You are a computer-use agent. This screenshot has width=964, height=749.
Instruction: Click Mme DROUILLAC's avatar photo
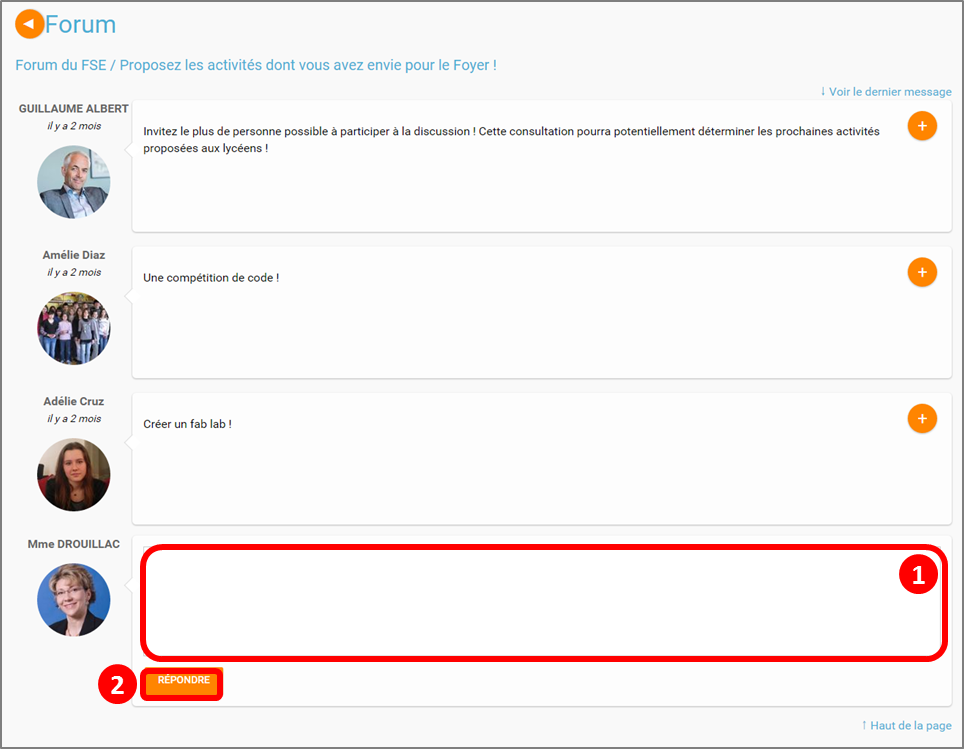point(73,600)
